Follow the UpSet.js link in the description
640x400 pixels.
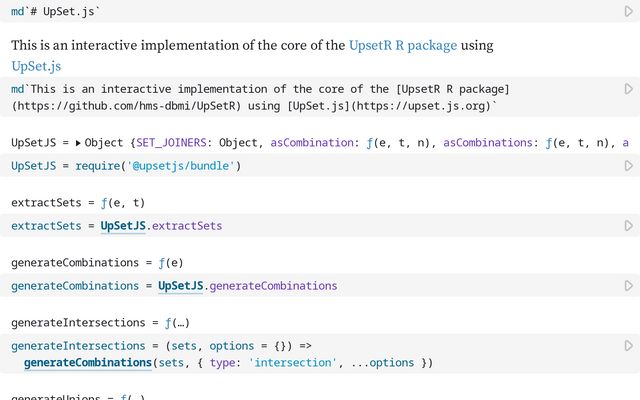point(36,66)
